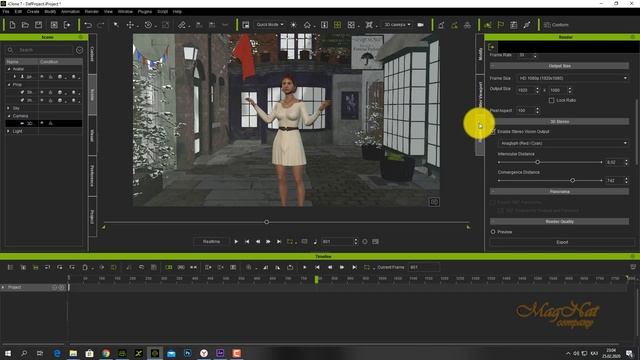
Task: Click the Conform button in the top toolbar
Action: coord(556,25)
